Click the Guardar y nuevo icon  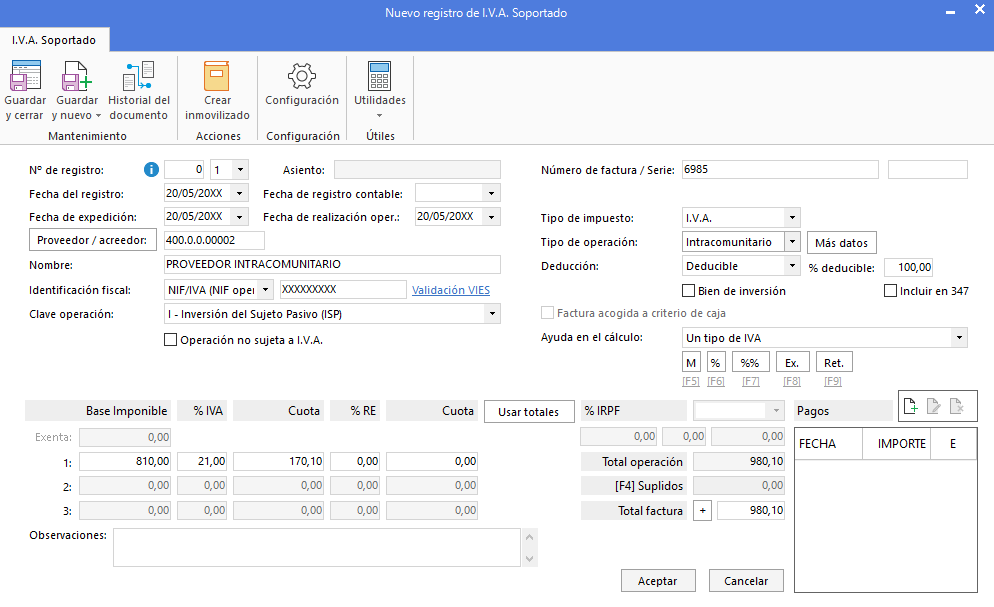tap(77, 76)
